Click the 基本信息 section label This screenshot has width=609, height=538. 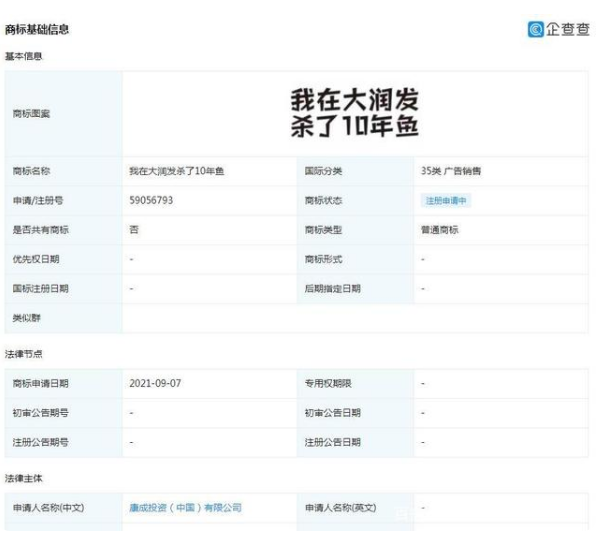click(x=23, y=56)
